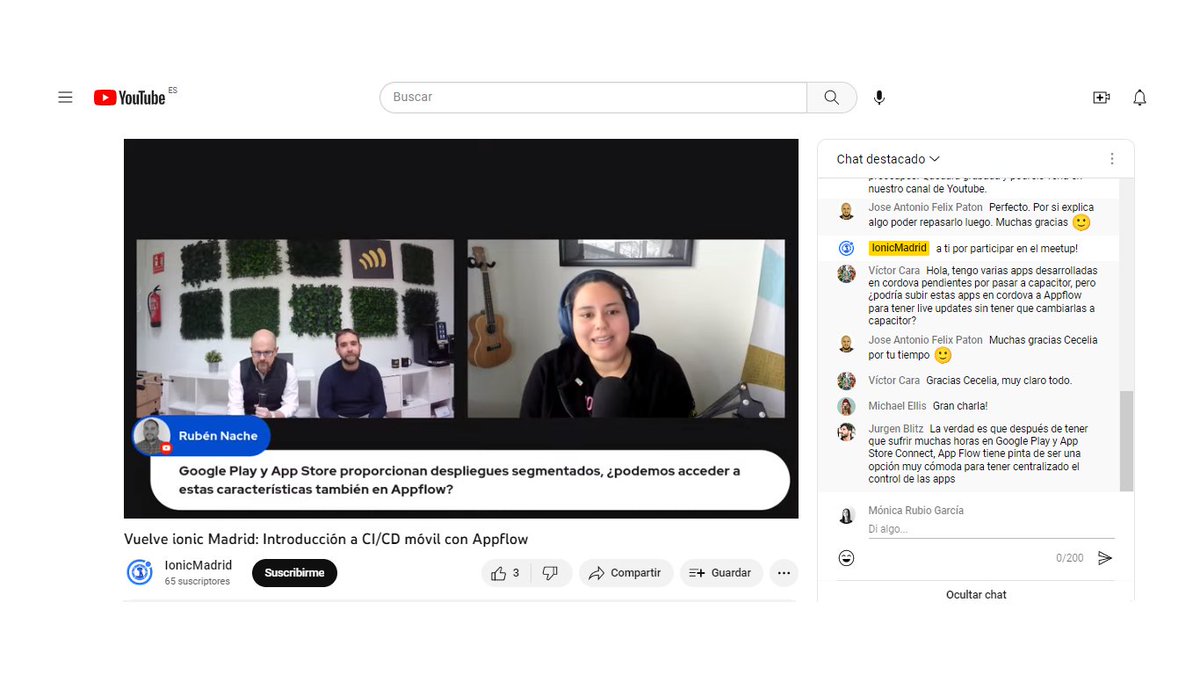Focus the Buscar search field
The height and width of the screenshot is (675, 1200).
pyautogui.click(x=593, y=97)
